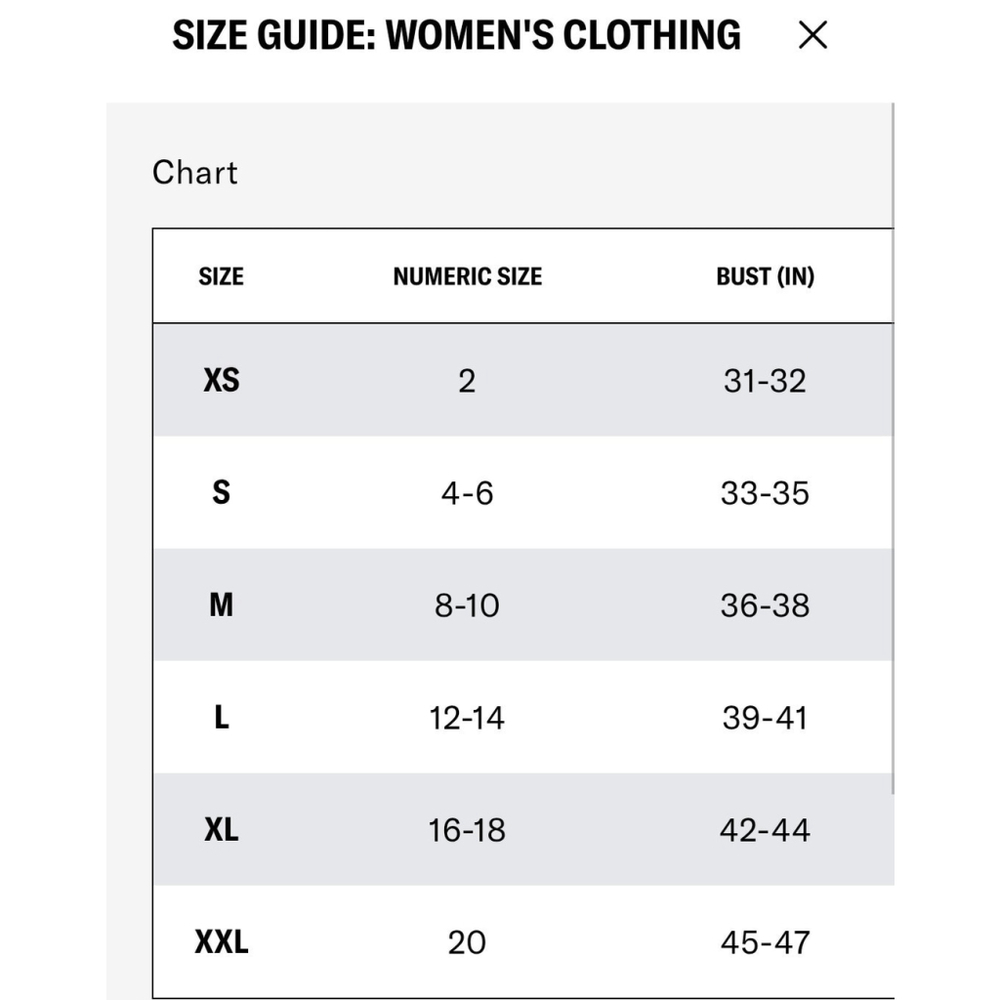Screen dimensions: 1000x1000
Task: Click the Chart heading text
Action: [195, 172]
